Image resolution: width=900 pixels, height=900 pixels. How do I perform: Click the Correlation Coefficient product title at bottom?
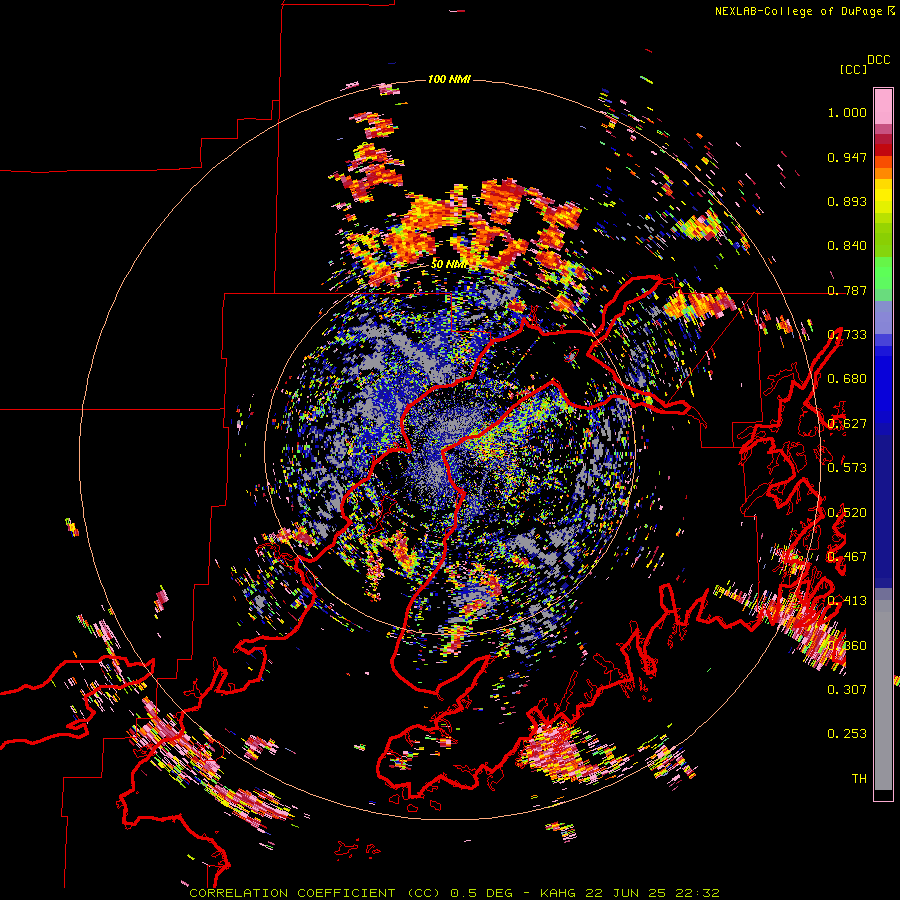pos(454,893)
